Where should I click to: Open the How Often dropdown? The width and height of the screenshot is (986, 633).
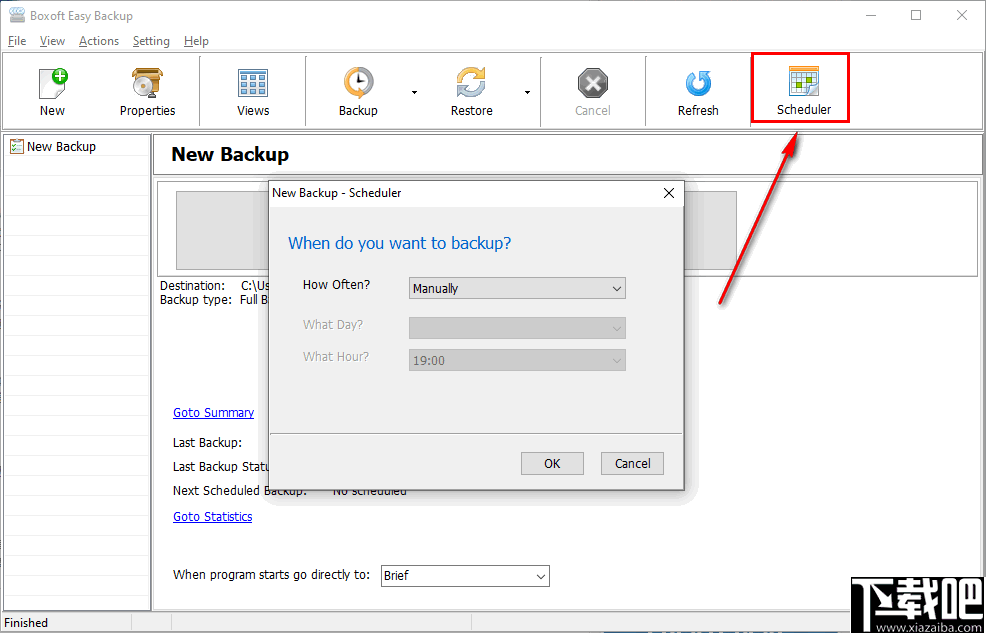pyautogui.click(x=516, y=288)
